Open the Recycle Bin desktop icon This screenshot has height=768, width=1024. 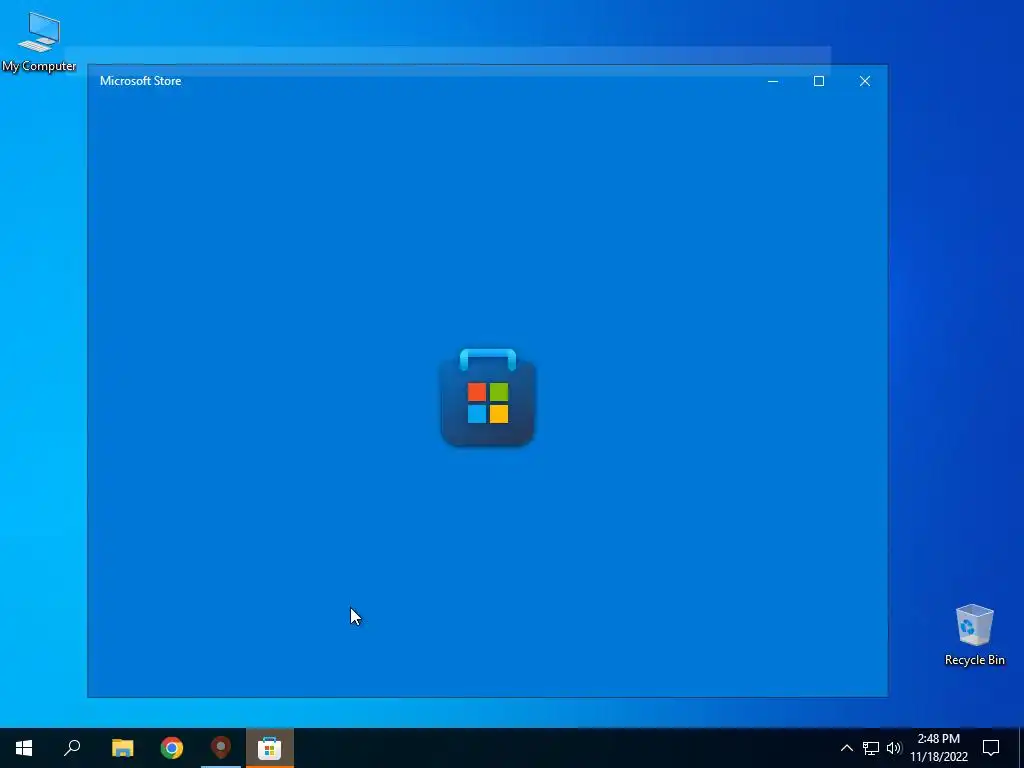[974, 635]
